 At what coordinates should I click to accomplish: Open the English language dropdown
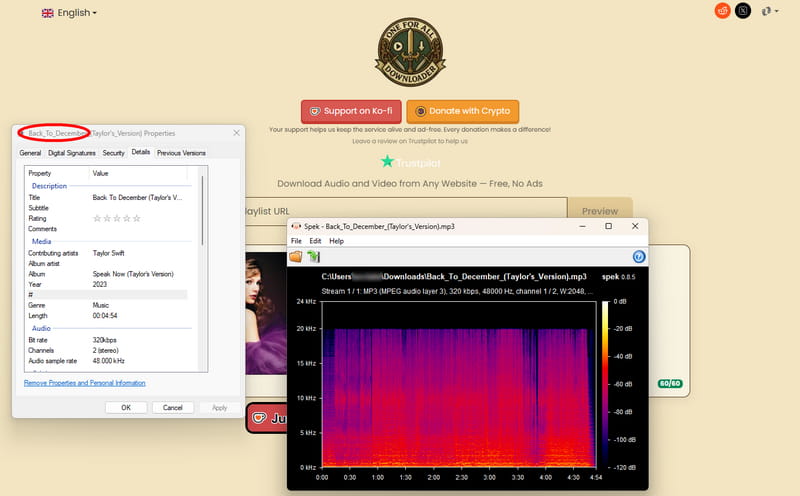point(69,13)
